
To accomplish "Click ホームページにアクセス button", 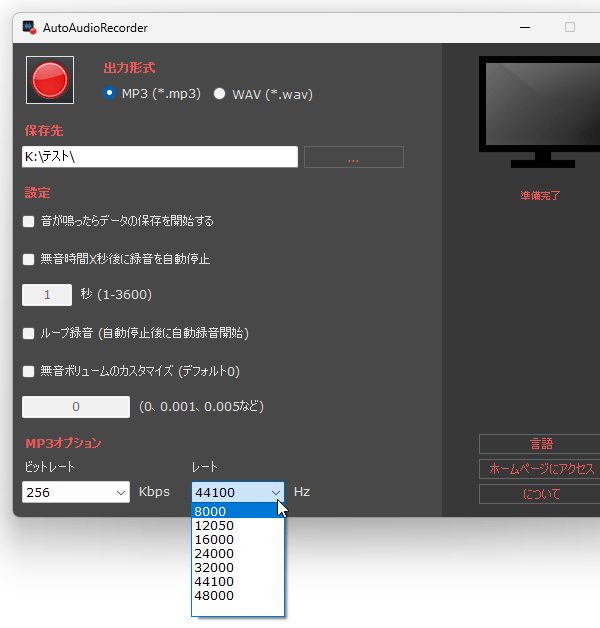I will coord(541,469).
